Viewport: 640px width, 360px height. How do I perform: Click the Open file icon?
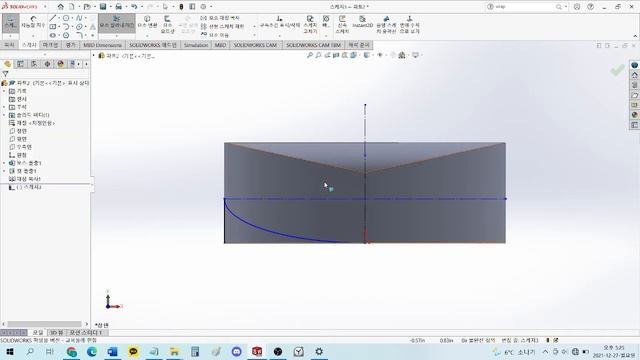point(87,7)
